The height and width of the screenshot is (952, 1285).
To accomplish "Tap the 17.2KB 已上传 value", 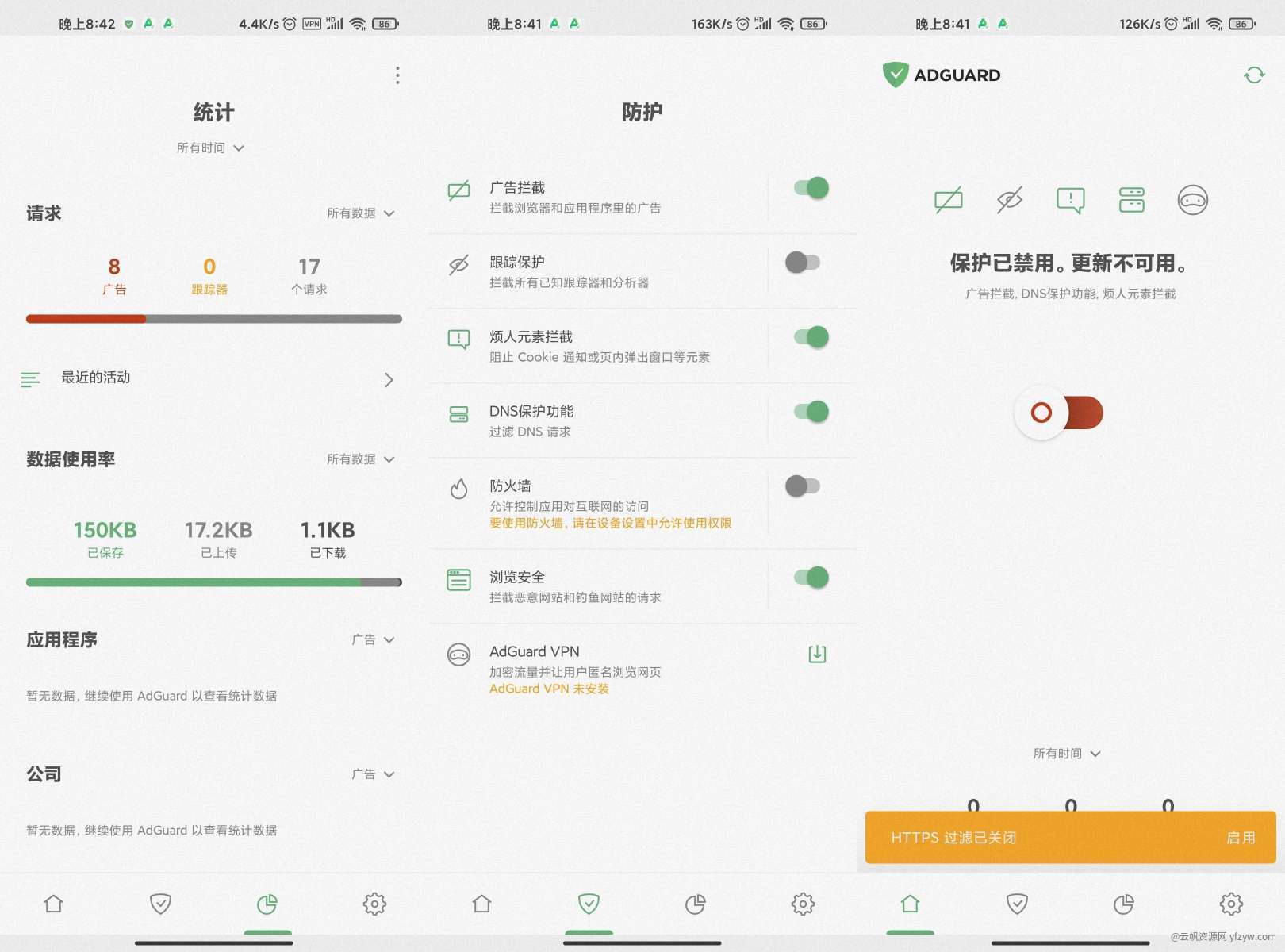I will coord(218,539).
